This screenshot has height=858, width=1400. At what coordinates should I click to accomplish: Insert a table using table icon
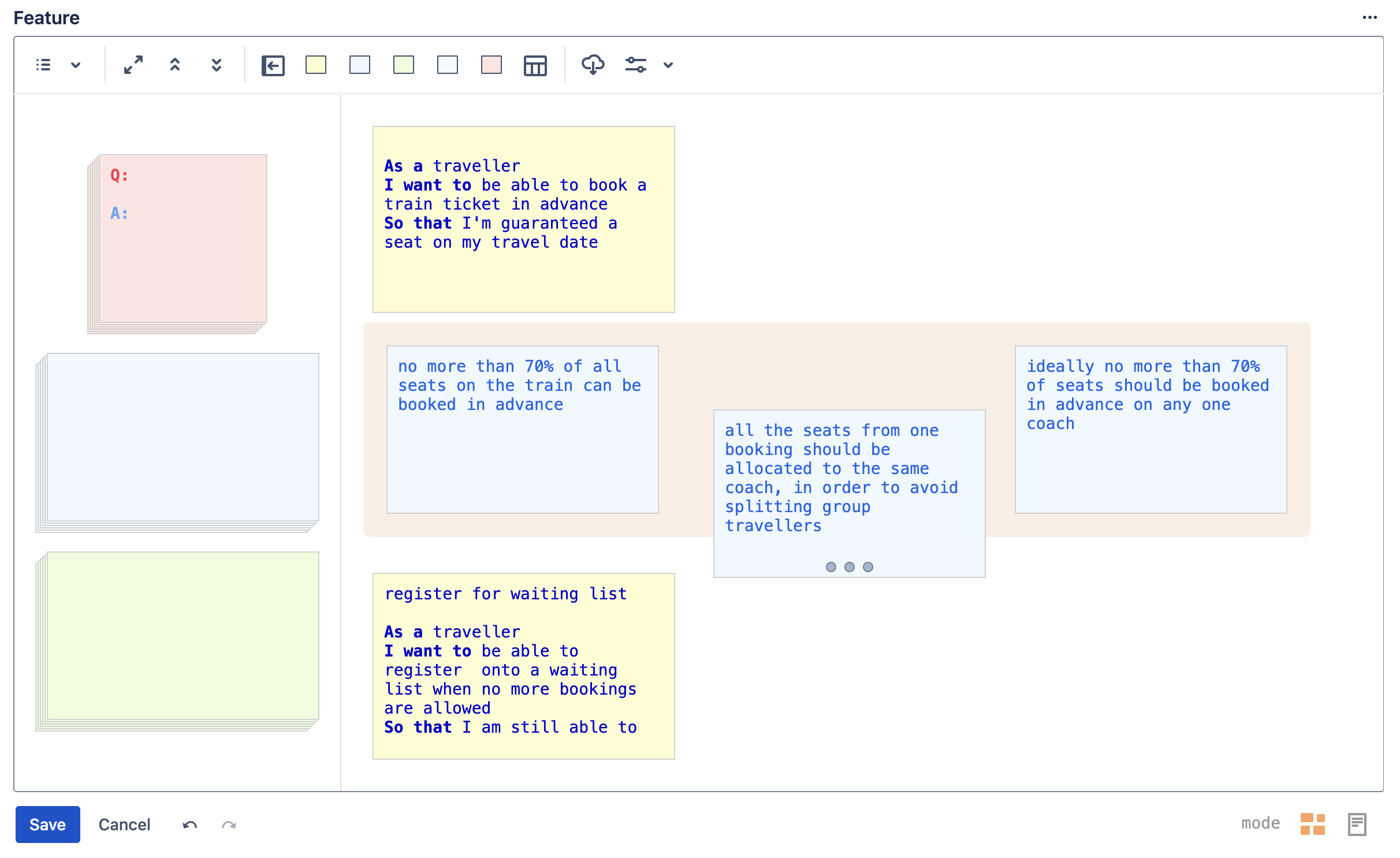click(x=535, y=65)
